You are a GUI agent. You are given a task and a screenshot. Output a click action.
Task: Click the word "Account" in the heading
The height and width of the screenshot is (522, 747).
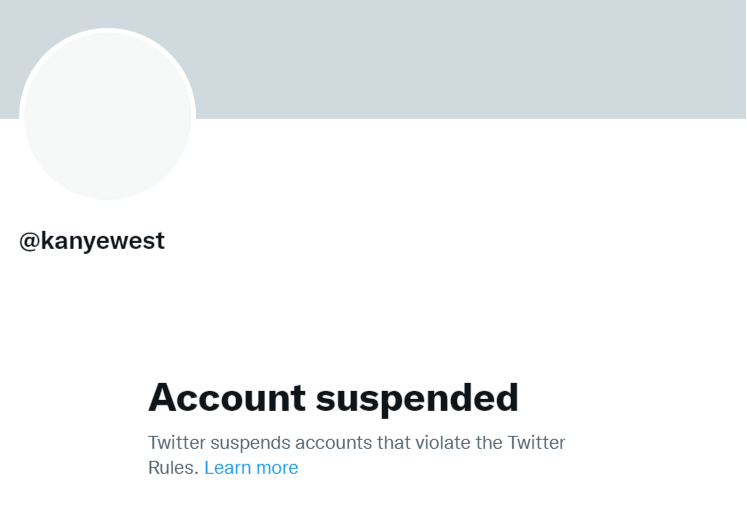click(x=226, y=397)
